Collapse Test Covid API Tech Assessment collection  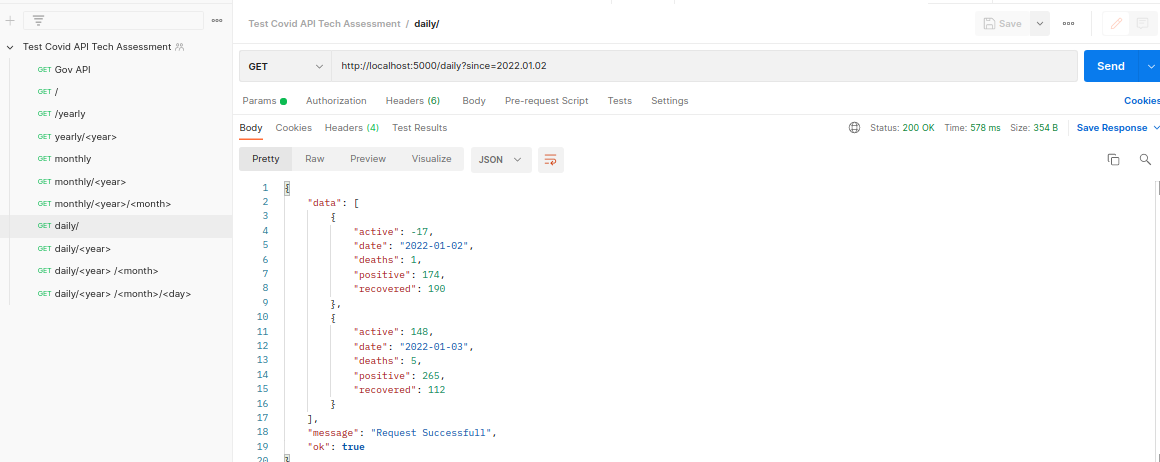[x=10, y=47]
